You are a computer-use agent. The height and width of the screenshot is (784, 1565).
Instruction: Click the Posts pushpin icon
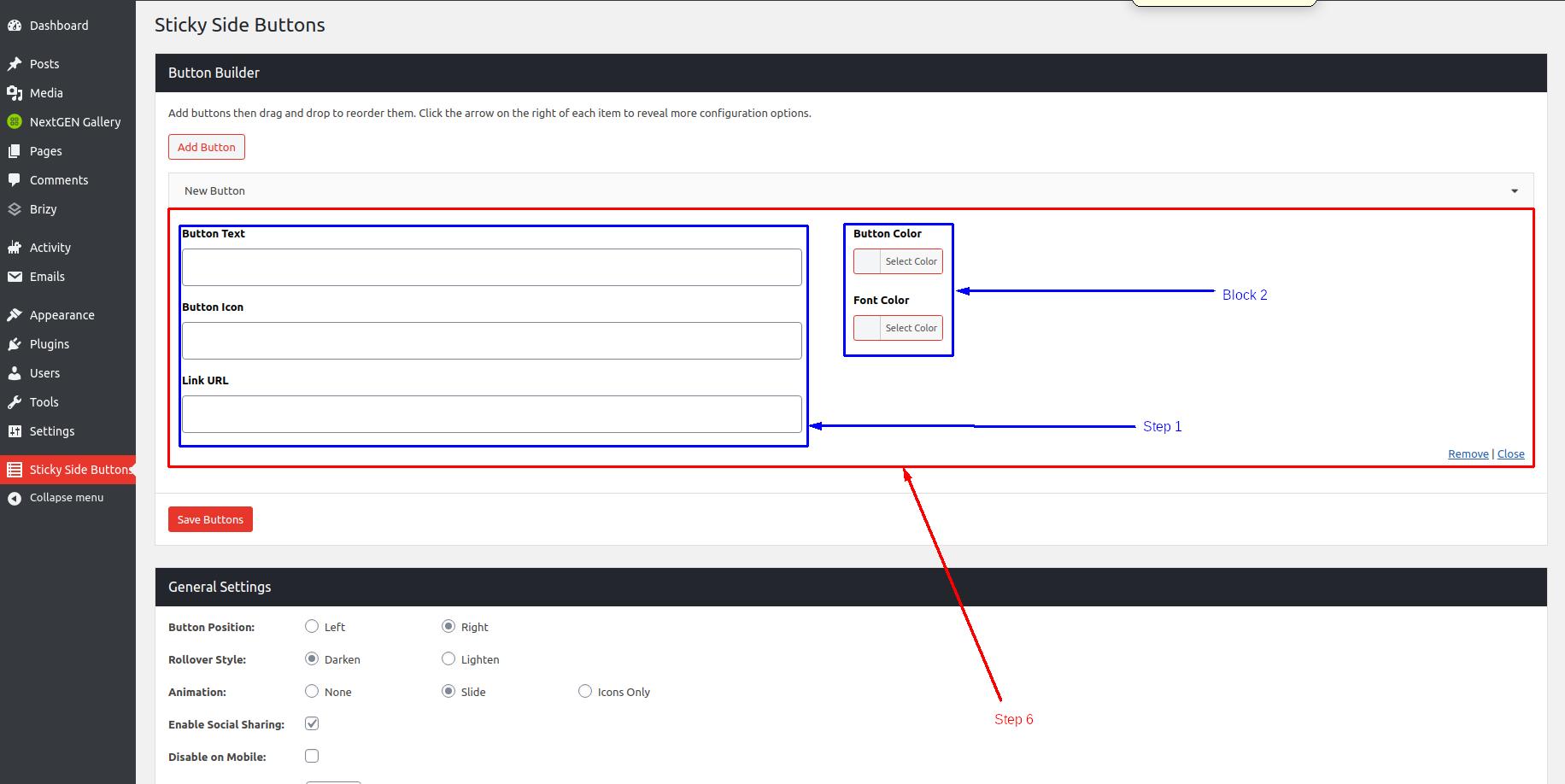tap(15, 64)
